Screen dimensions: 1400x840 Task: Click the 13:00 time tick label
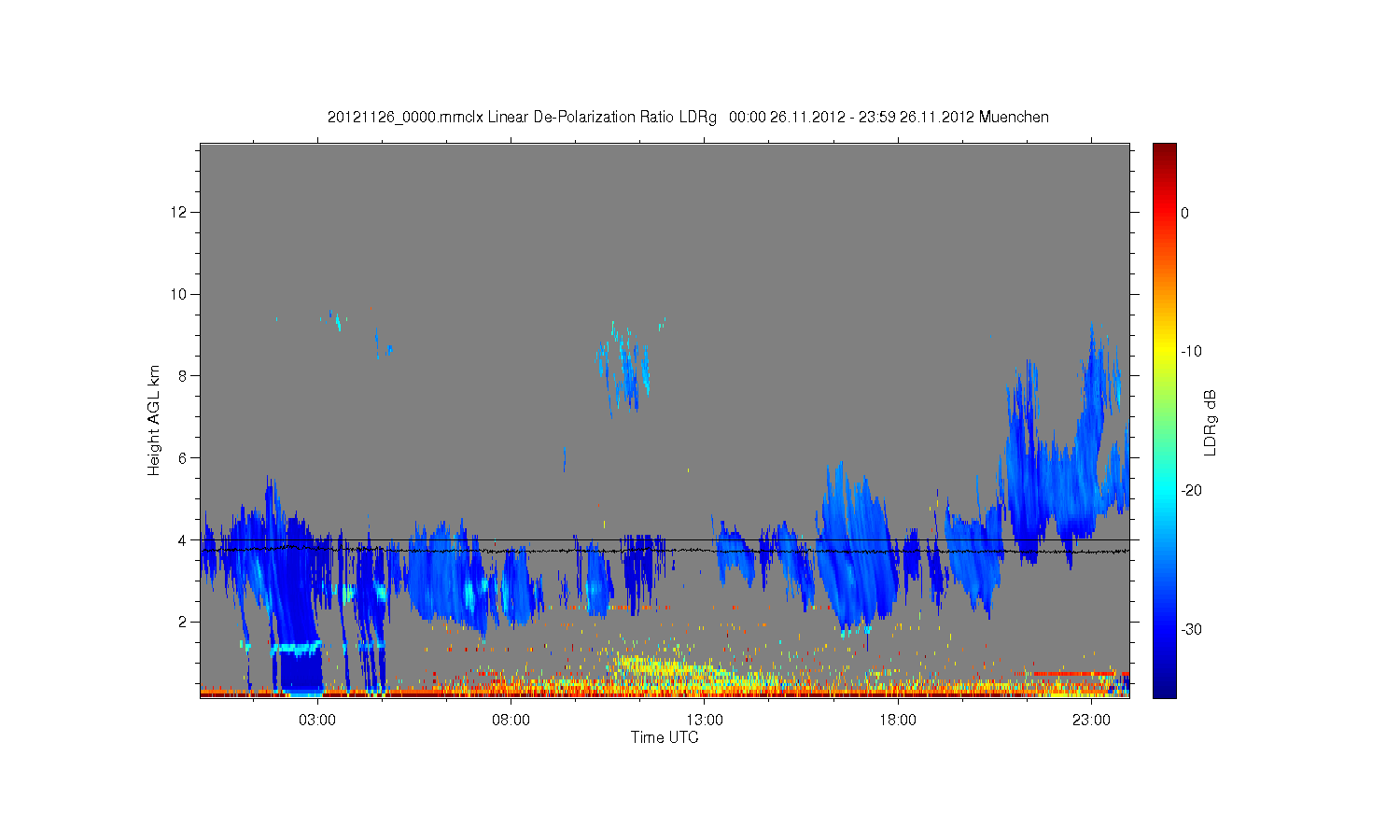(705, 721)
